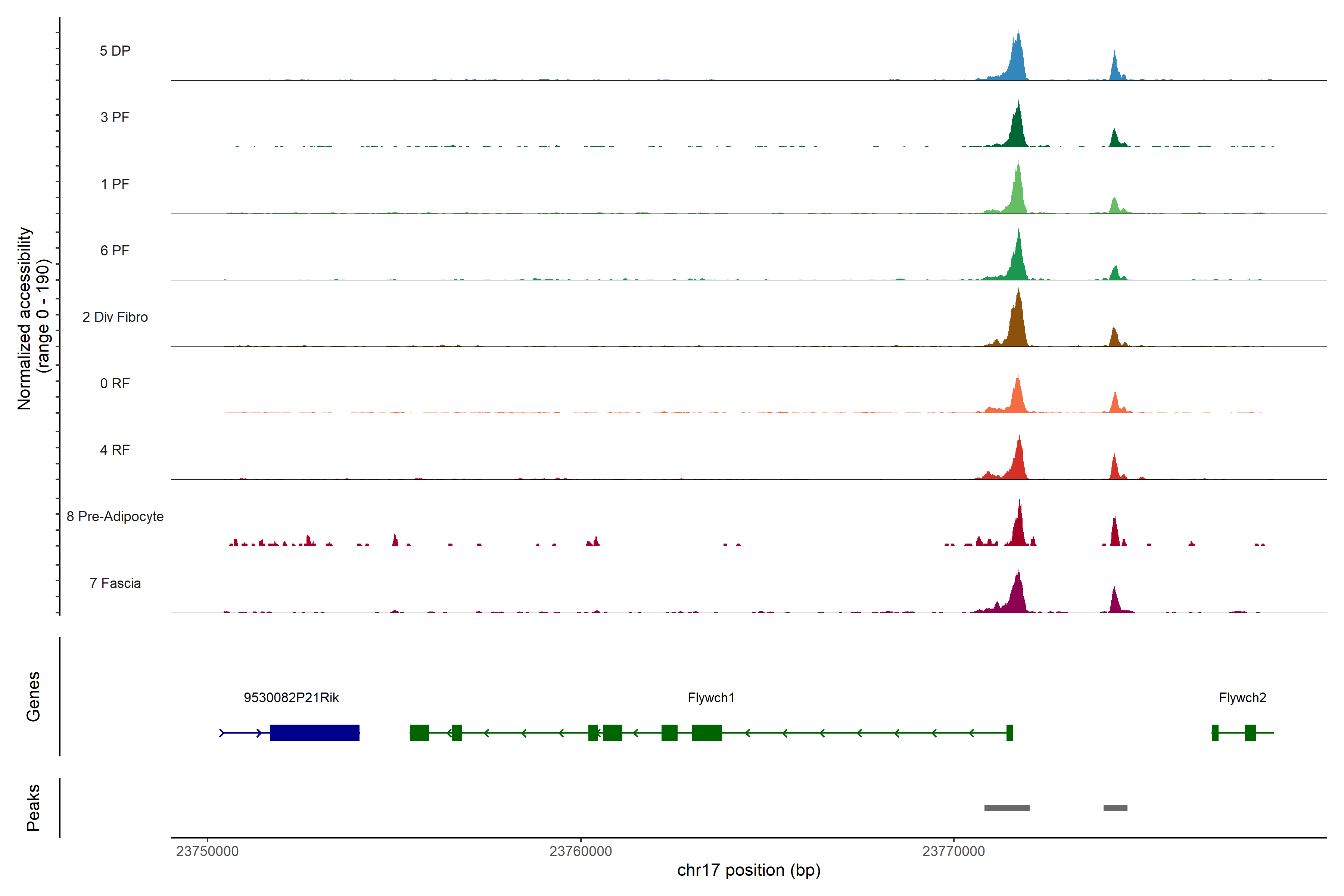Click the 23750000 axis tick label
This screenshot has height=896, width=1344.
(207, 851)
